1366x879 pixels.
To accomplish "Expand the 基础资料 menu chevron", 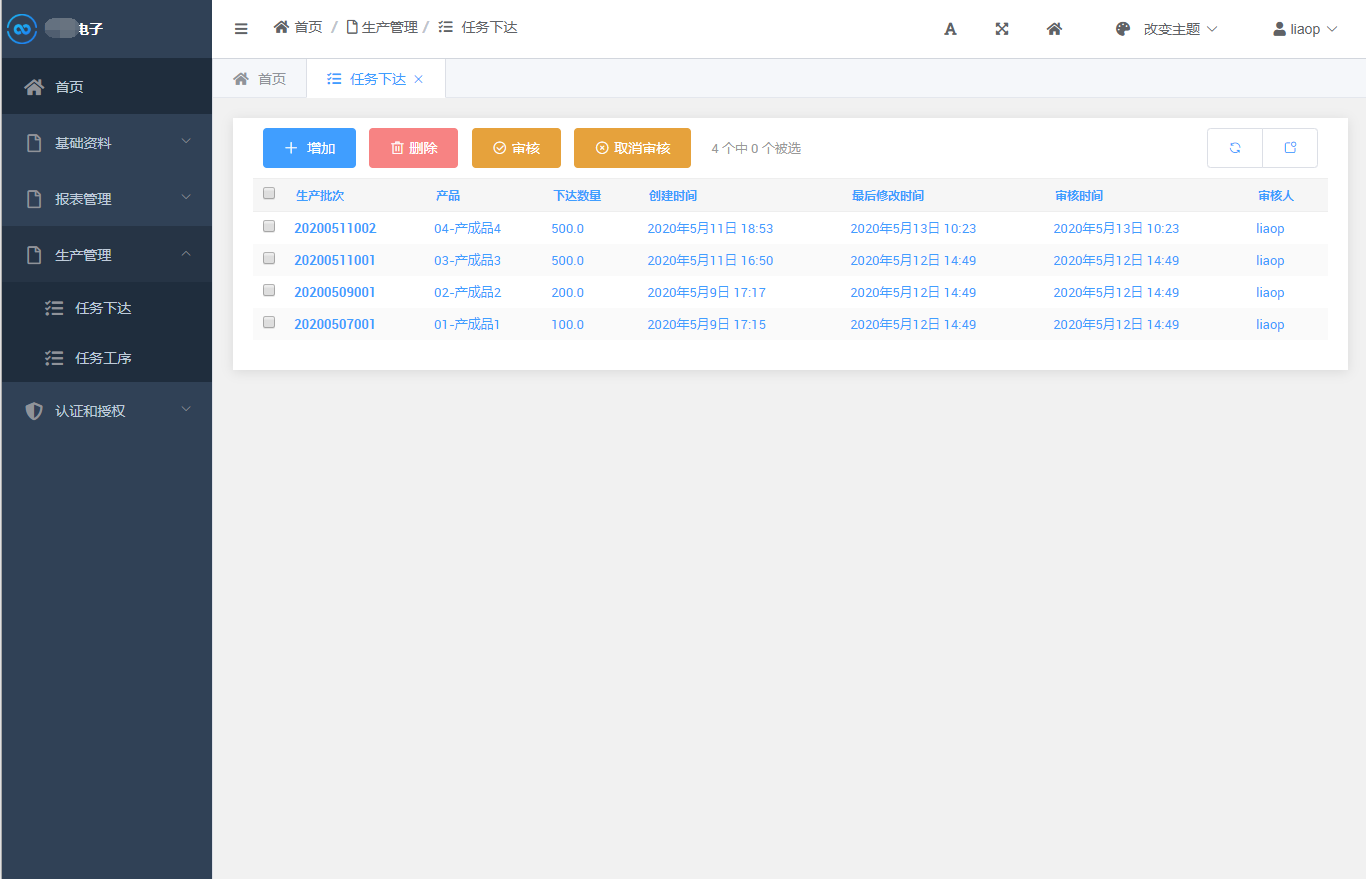I will pyautogui.click(x=186, y=142).
